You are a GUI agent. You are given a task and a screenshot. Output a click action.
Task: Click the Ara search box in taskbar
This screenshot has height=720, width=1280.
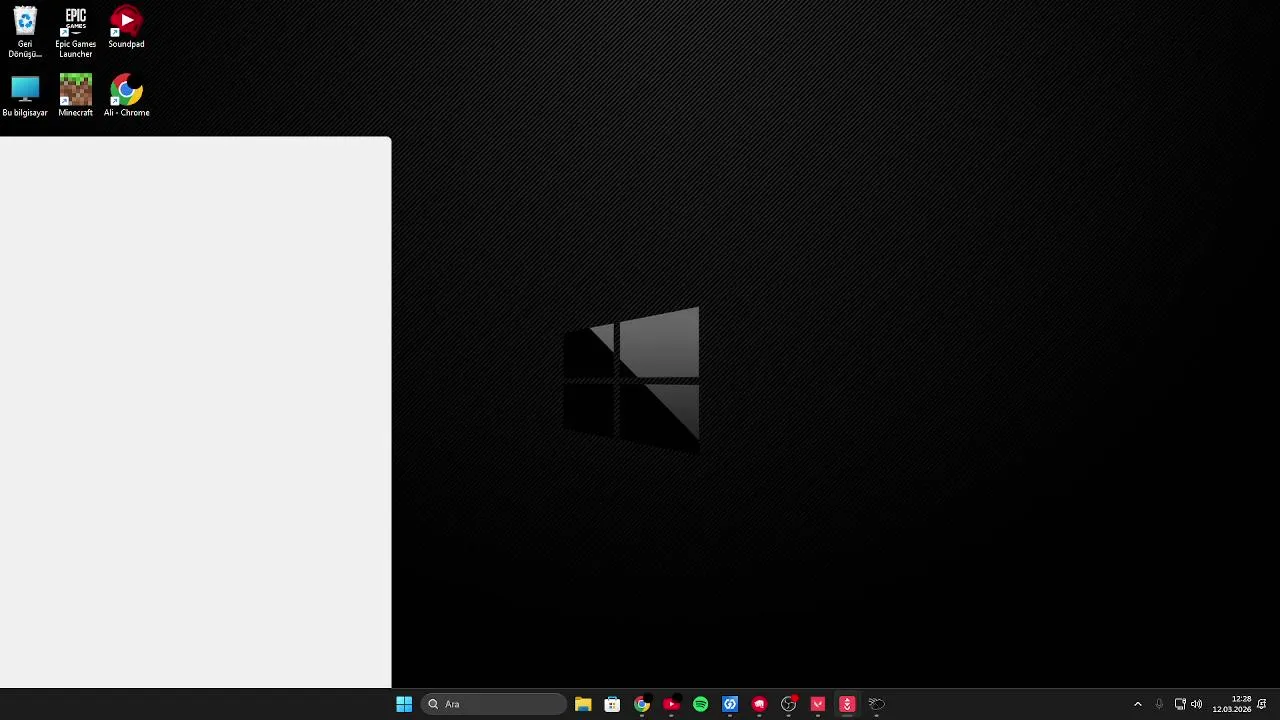[494, 704]
